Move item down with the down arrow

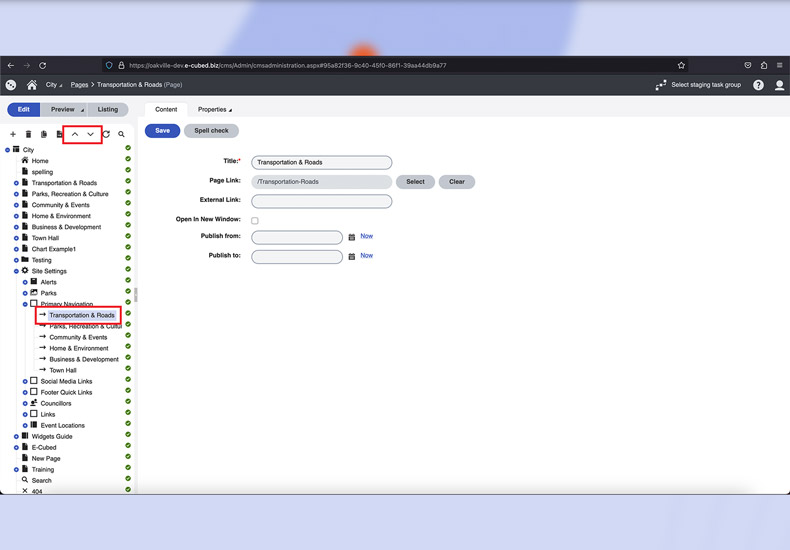tap(90, 134)
